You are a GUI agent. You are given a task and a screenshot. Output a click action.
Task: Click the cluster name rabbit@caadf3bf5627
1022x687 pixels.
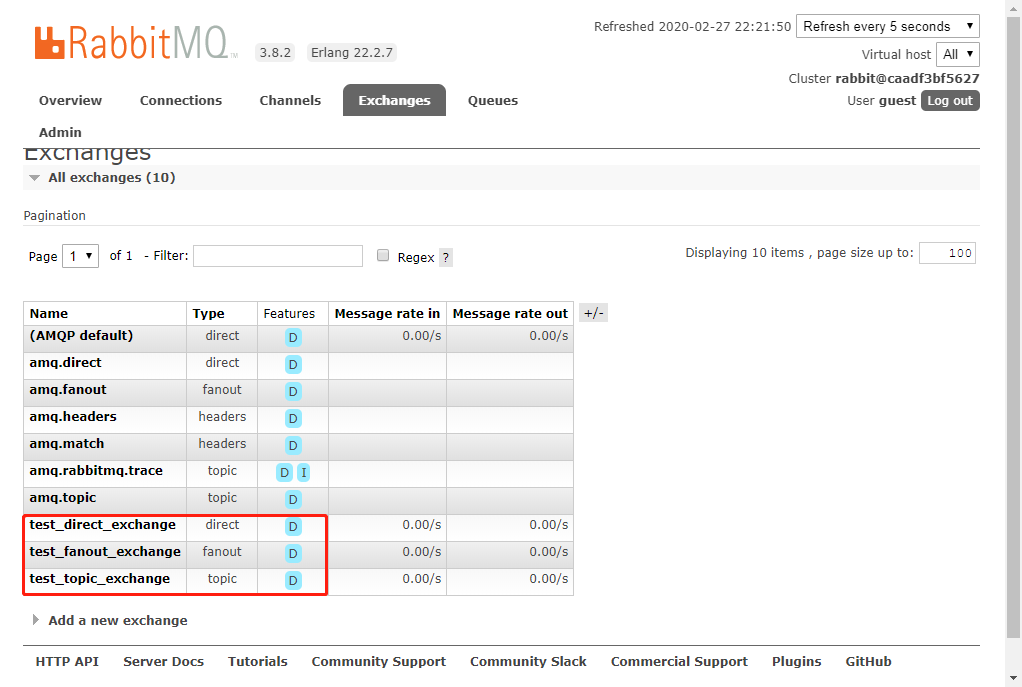(x=907, y=78)
